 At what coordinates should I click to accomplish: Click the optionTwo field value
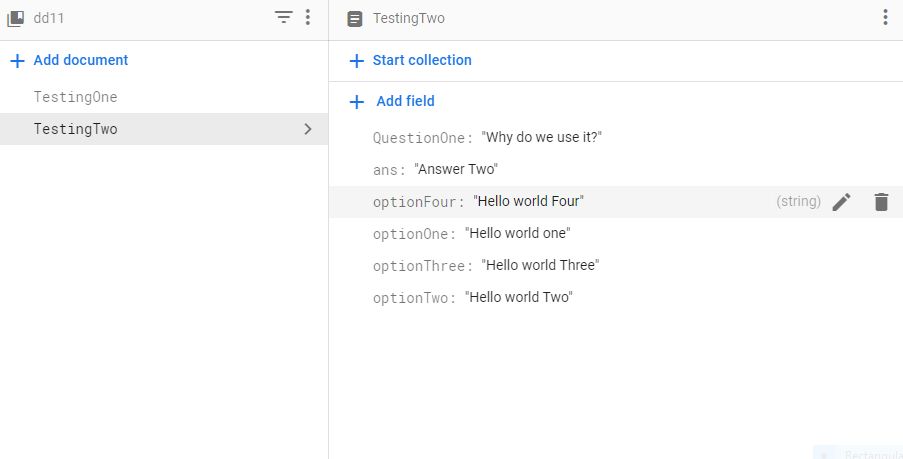pos(518,298)
